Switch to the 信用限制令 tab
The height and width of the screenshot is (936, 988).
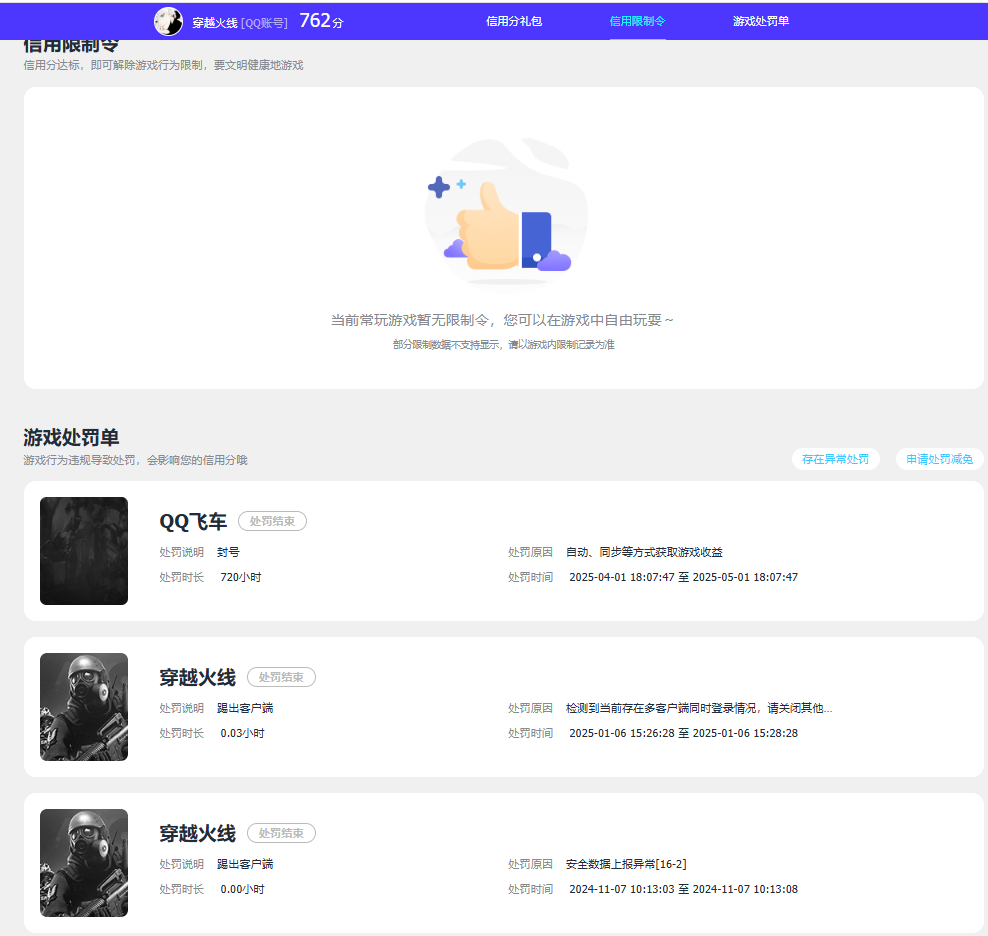637,21
